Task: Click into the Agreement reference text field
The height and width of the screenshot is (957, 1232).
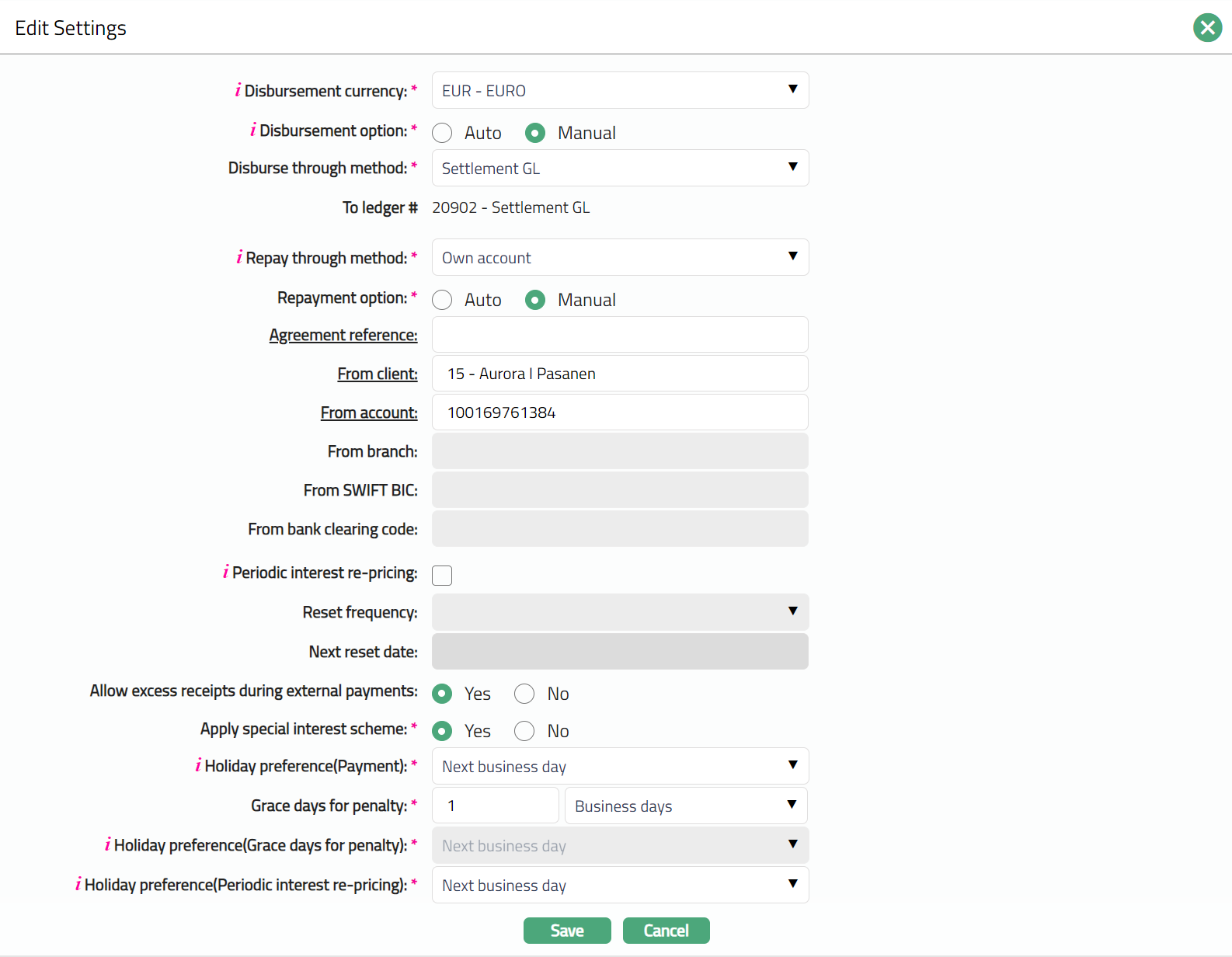Action: click(x=620, y=335)
